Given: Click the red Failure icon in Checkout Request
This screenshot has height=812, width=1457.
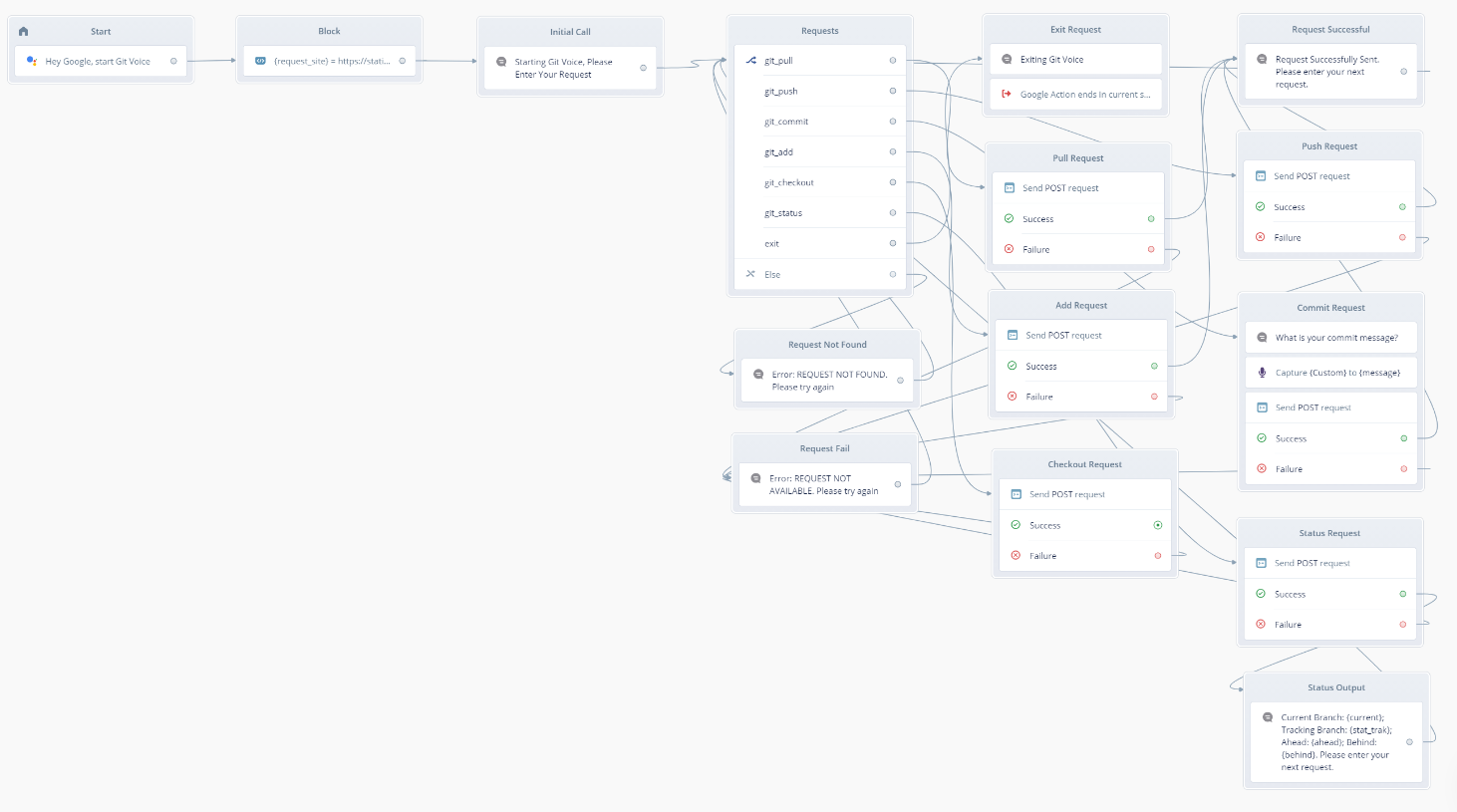Looking at the screenshot, I should (1017, 556).
